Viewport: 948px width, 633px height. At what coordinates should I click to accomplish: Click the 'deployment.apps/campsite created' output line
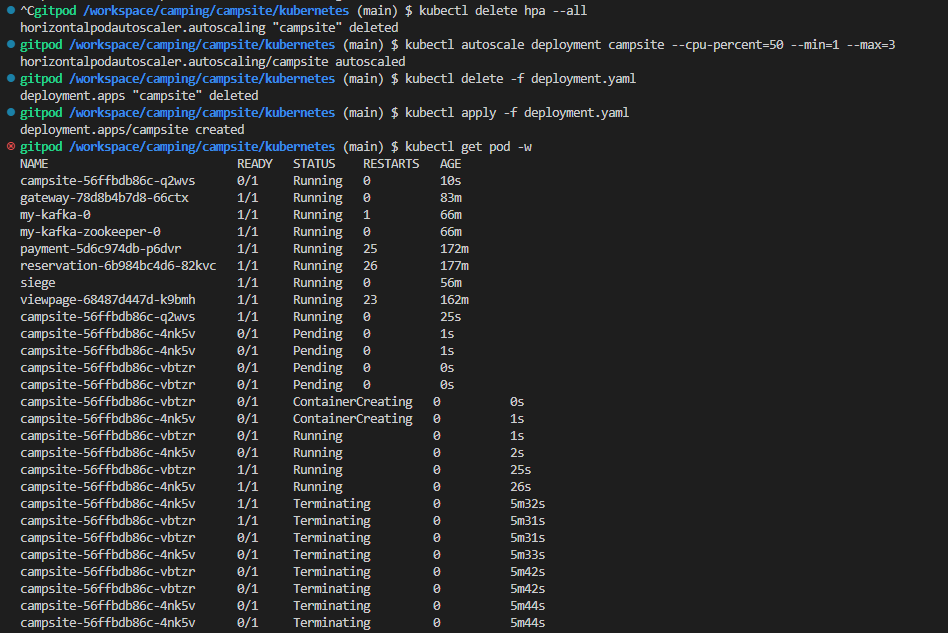click(132, 130)
